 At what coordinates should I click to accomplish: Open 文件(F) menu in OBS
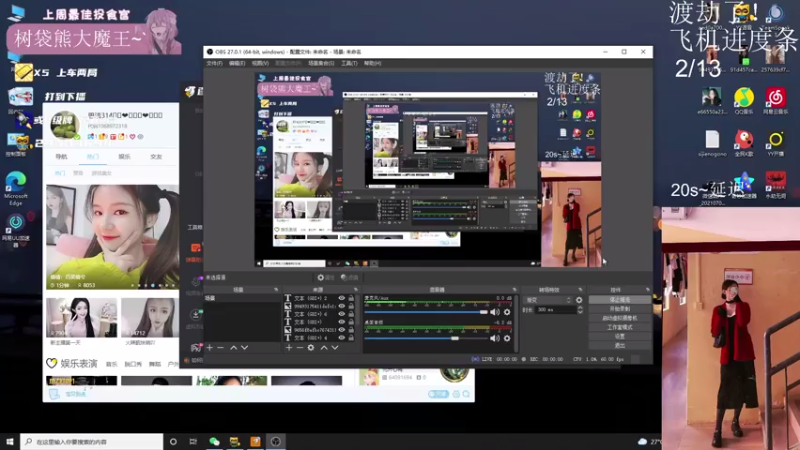[214, 63]
